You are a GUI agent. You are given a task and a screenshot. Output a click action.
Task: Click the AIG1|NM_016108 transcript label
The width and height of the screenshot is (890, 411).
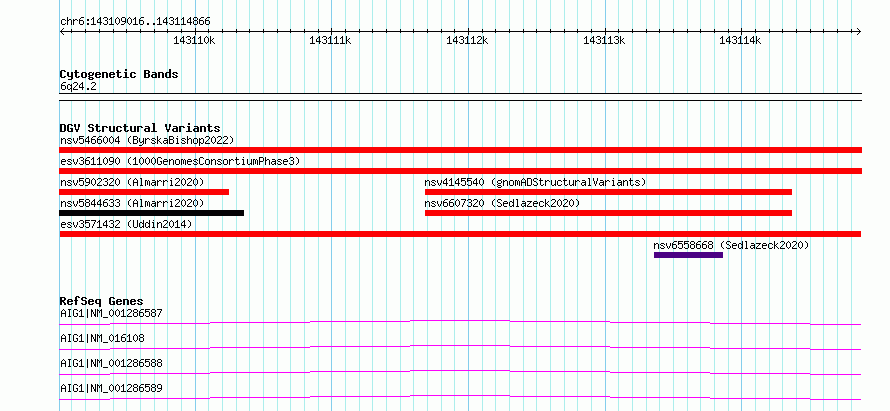(102, 338)
